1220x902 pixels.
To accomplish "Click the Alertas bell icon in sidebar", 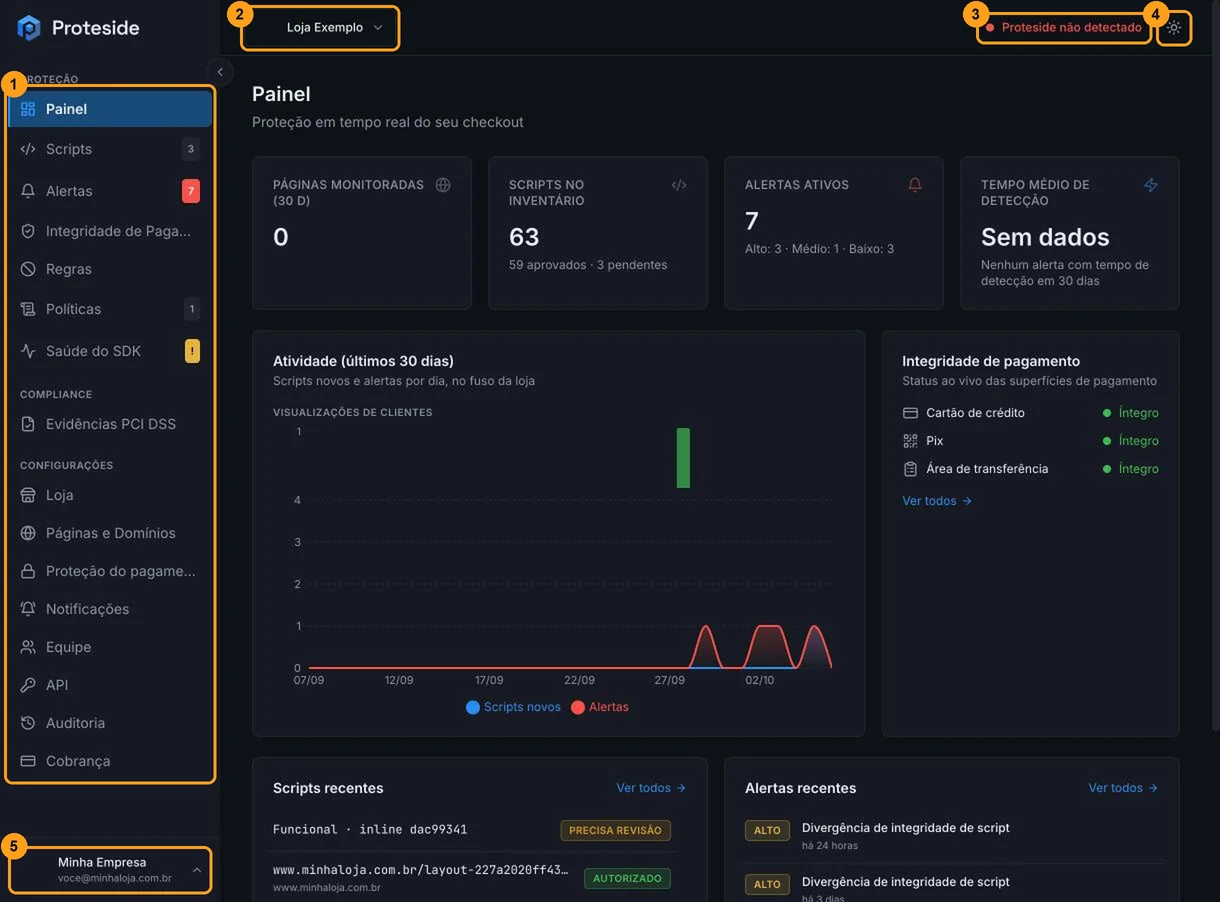I will [28, 191].
